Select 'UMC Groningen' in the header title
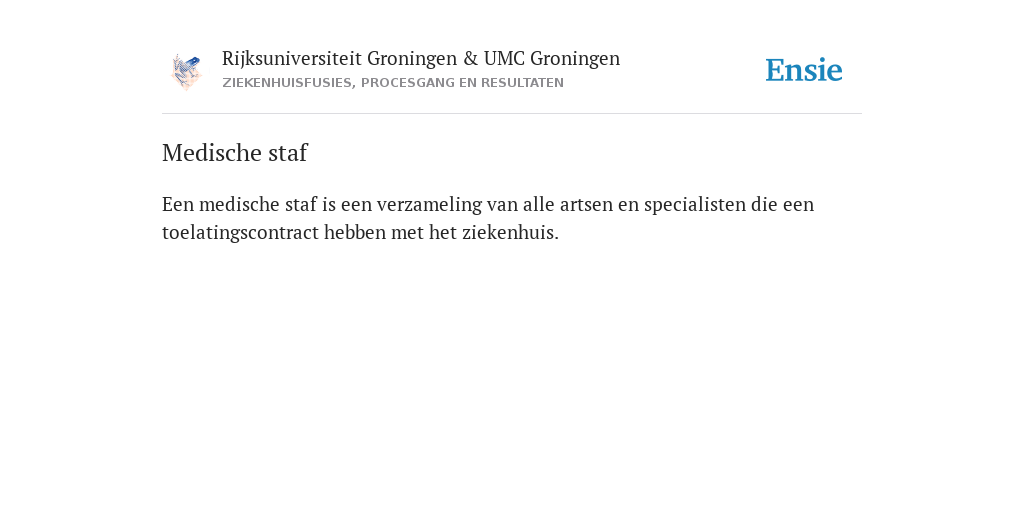The image size is (1024, 512). 552,59
